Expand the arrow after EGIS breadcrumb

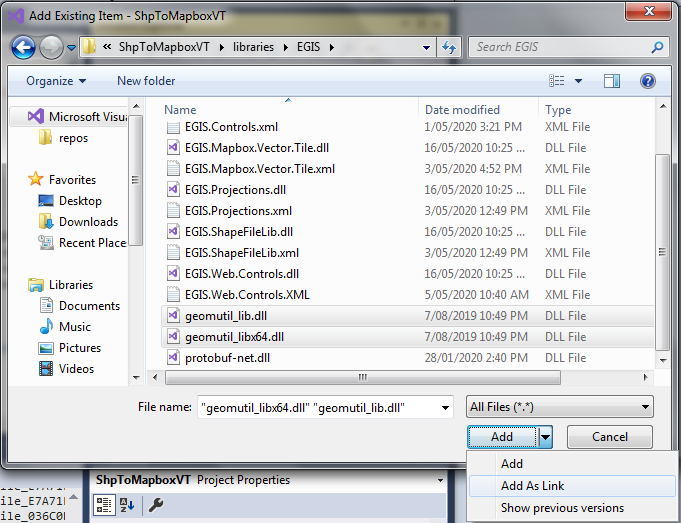(x=332, y=47)
